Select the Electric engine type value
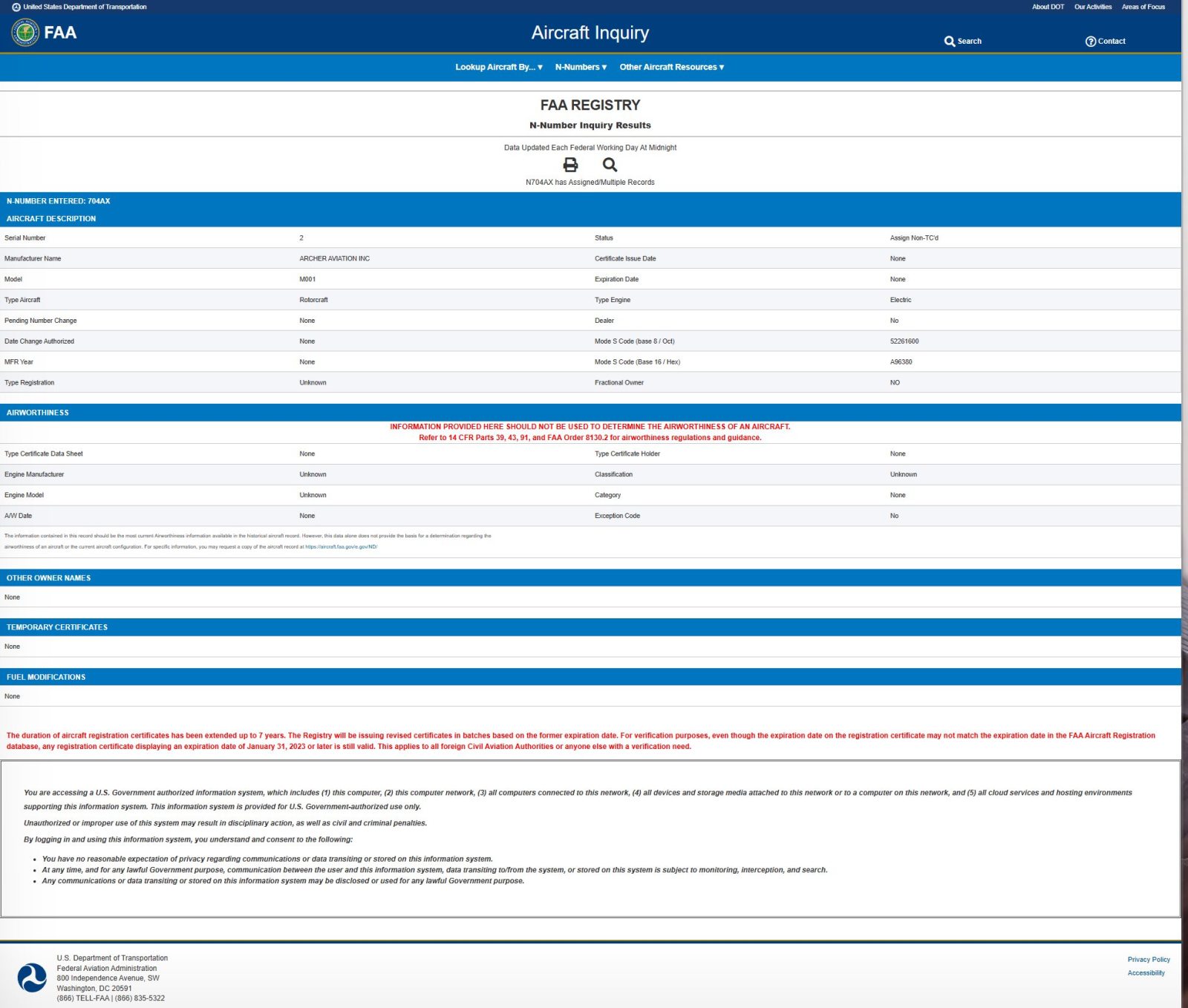The height and width of the screenshot is (1008, 1188). click(901, 300)
